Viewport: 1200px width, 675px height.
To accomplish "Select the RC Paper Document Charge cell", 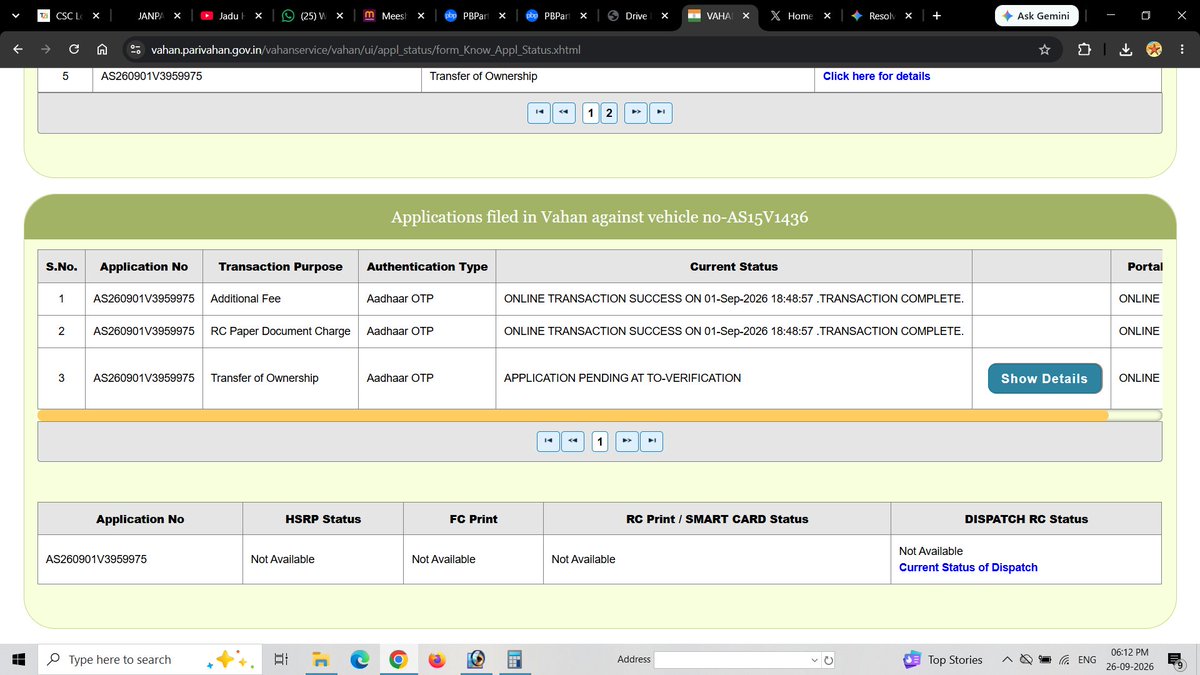I will point(281,331).
